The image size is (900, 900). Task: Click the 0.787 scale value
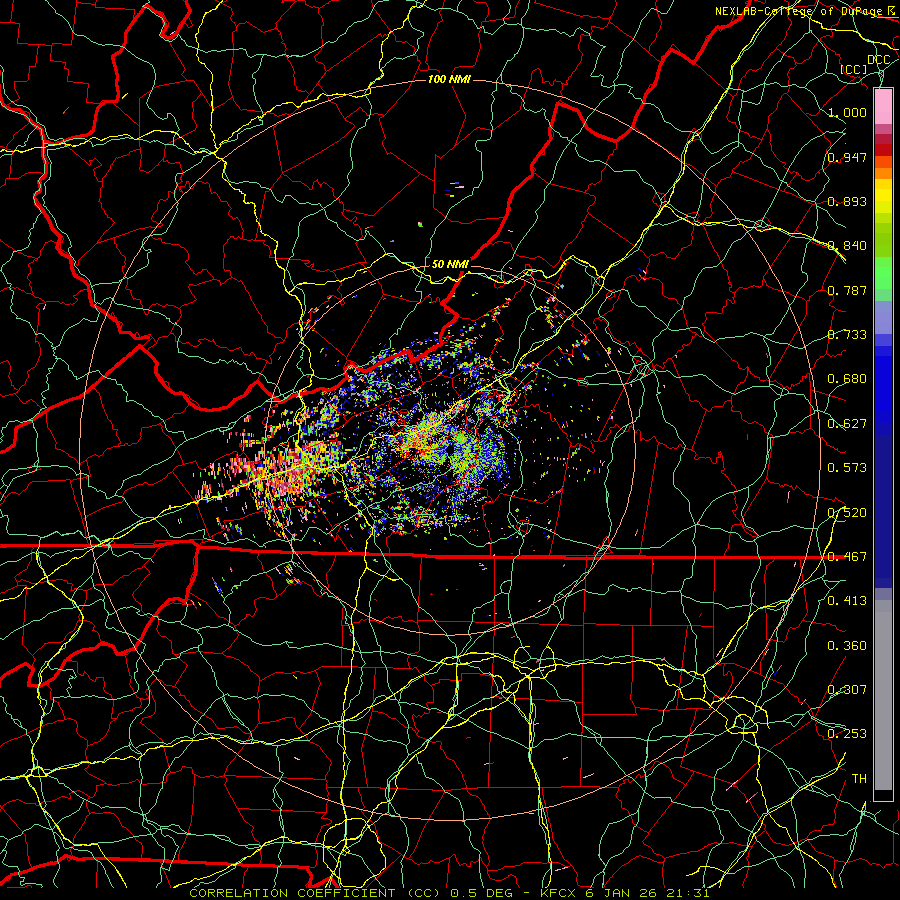(x=847, y=290)
